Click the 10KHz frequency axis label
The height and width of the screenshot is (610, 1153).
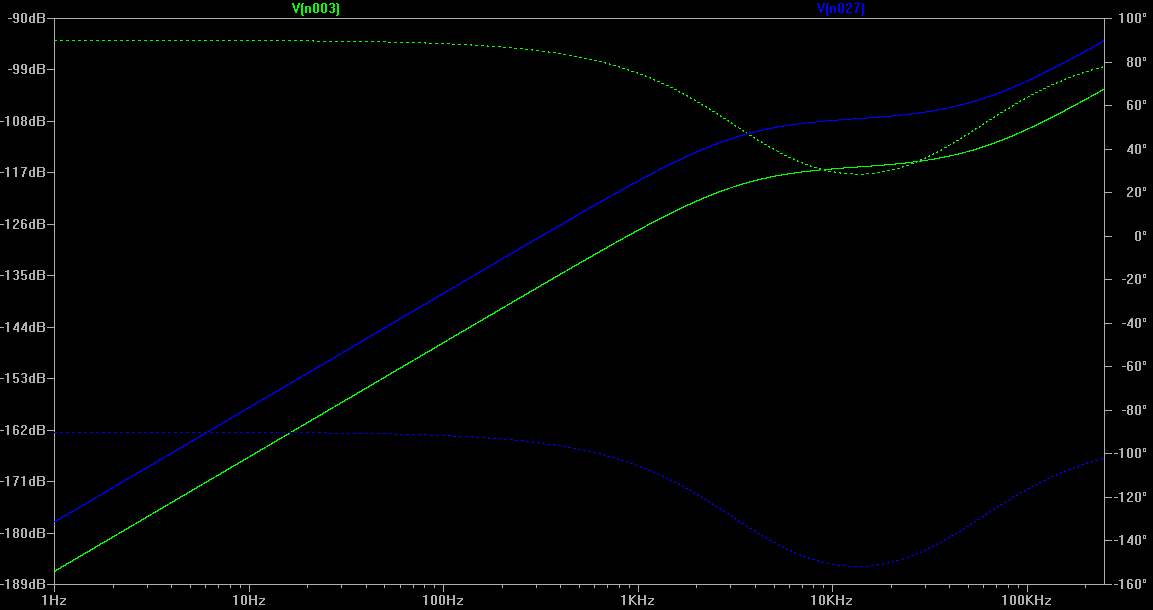[x=832, y=600]
